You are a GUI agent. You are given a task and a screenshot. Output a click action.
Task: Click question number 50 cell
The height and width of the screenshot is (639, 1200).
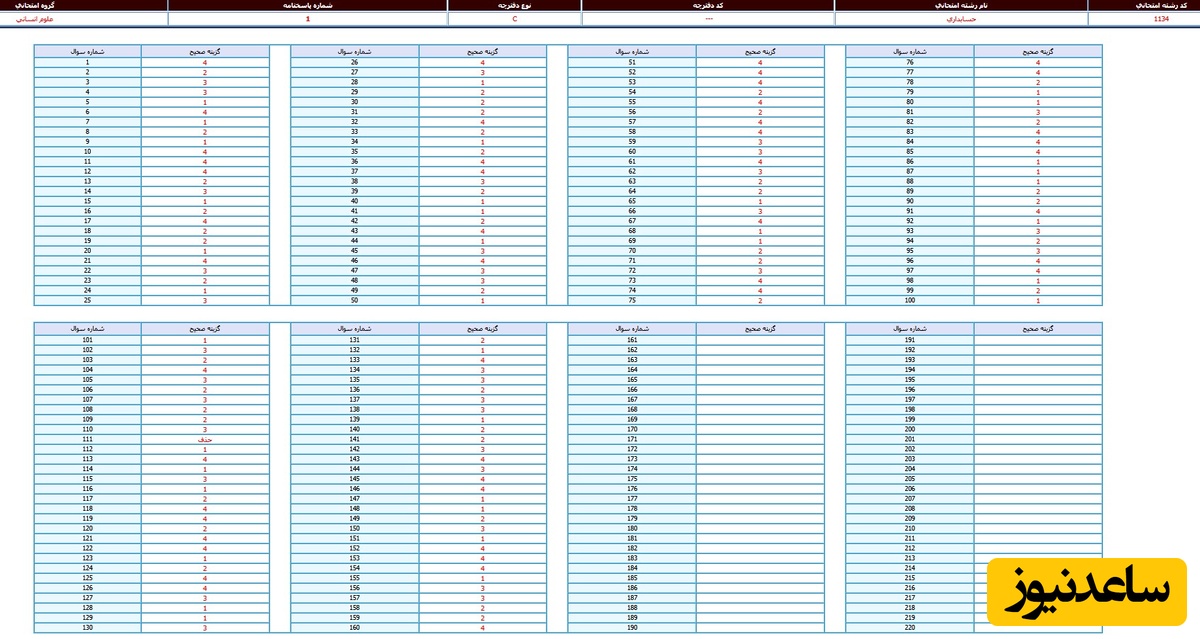click(x=354, y=300)
